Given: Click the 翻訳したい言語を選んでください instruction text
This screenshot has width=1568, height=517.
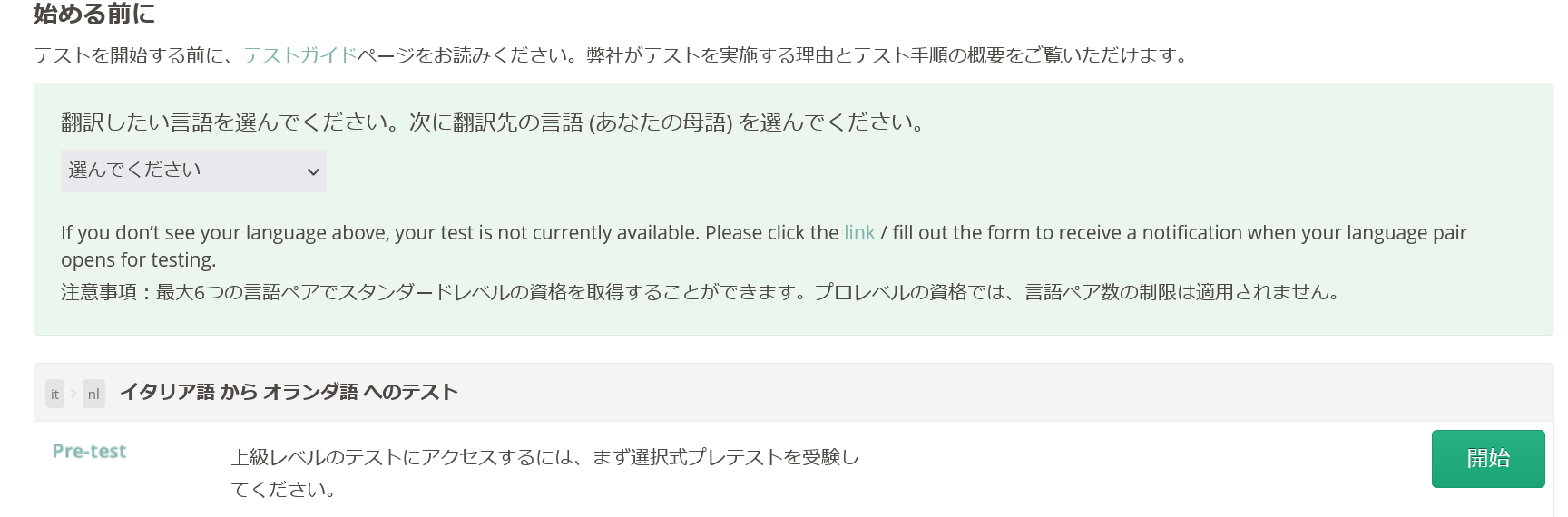Looking at the screenshot, I should [x=495, y=122].
